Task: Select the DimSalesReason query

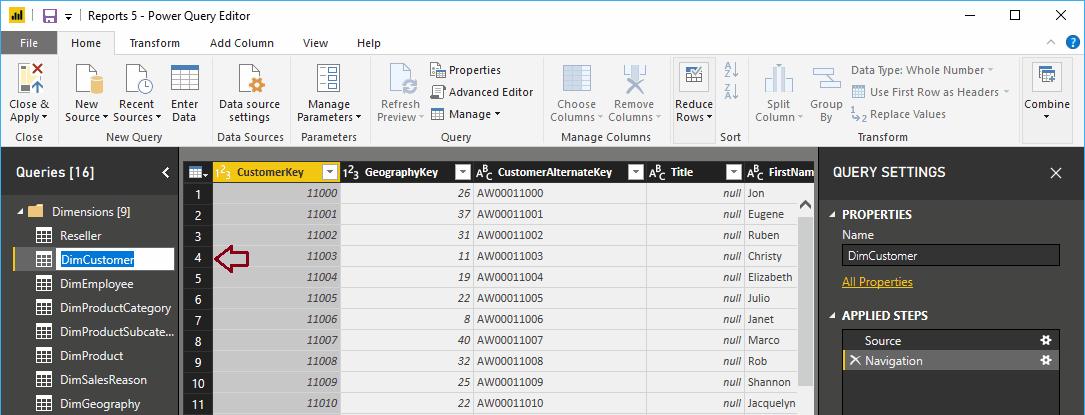Action: tap(103, 380)
